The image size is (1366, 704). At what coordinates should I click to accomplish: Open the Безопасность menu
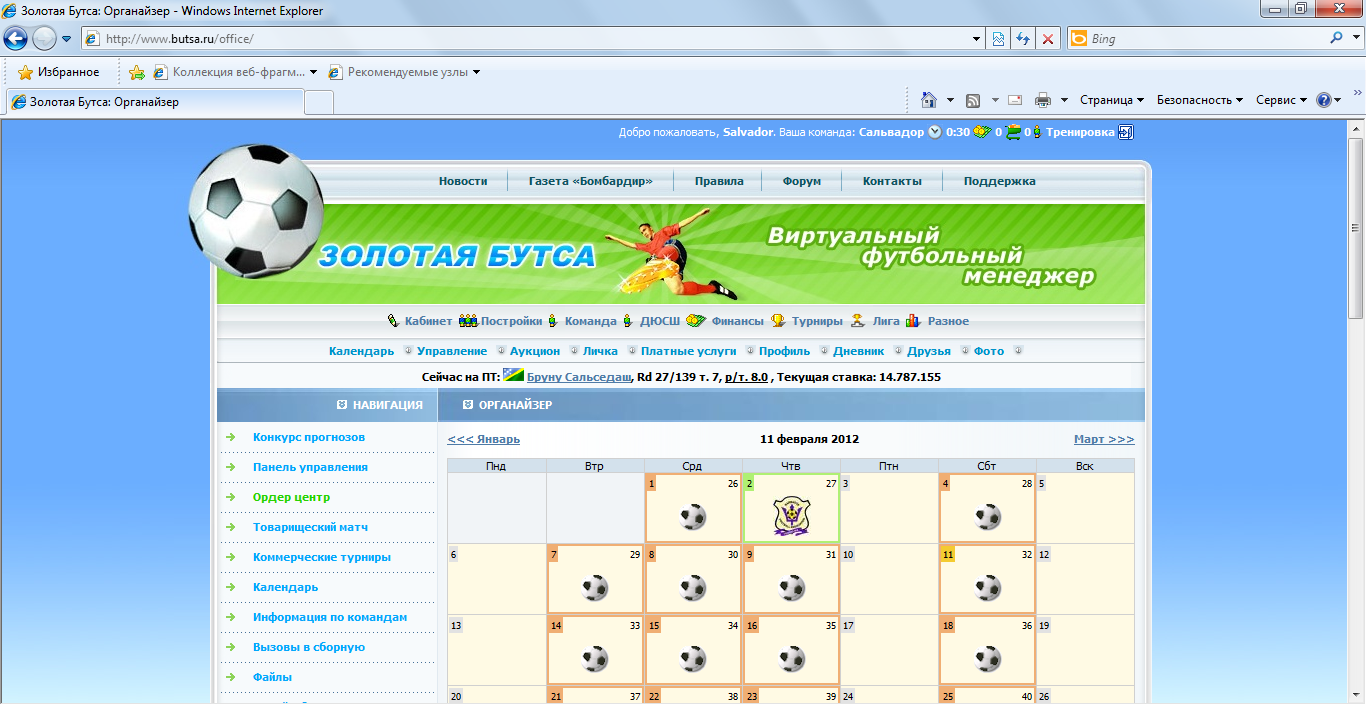coord(1200,100)
